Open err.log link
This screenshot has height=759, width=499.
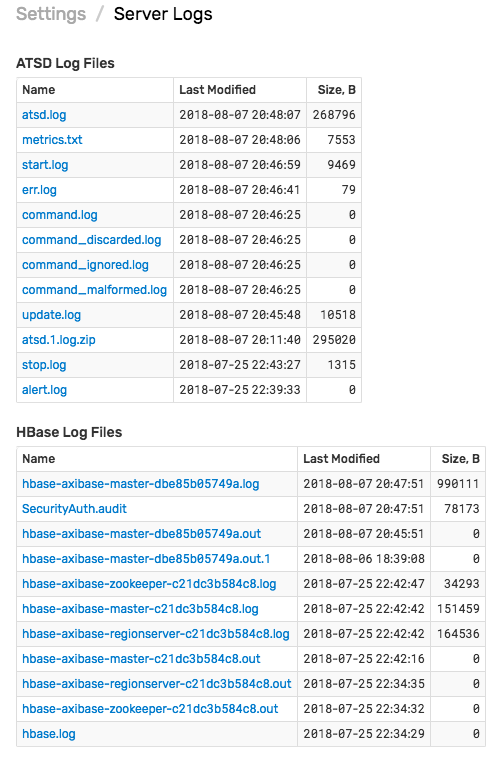[x=39, y=190]
